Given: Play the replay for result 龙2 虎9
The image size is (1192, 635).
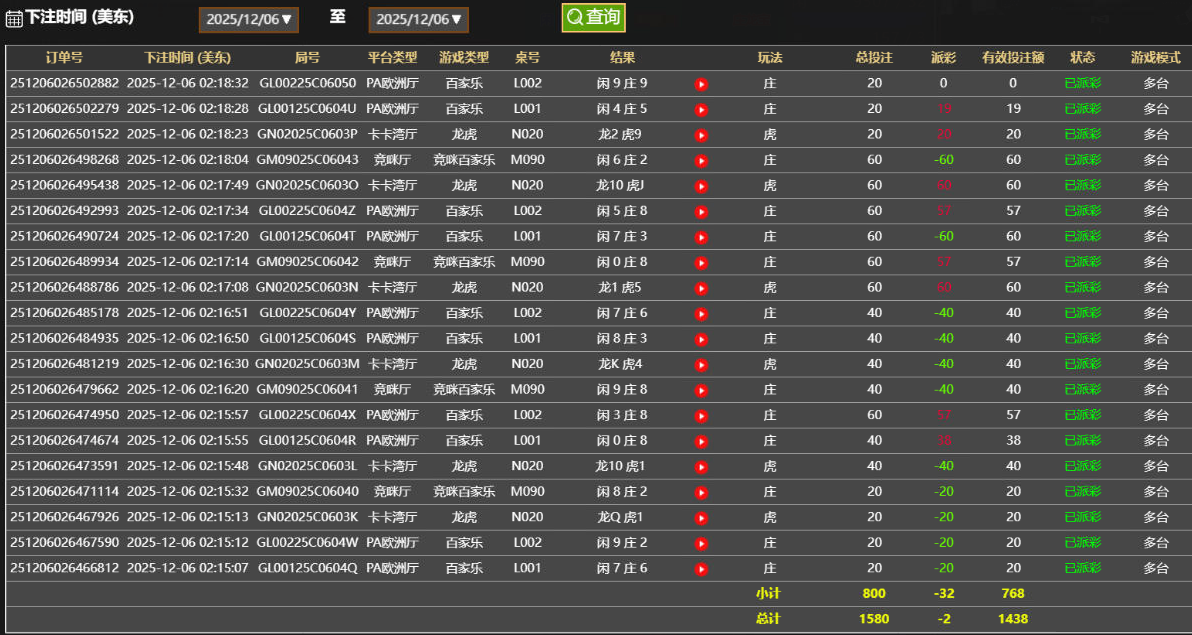Looking at the screenshot, I should pyautogui.click(x=701, y=134).
